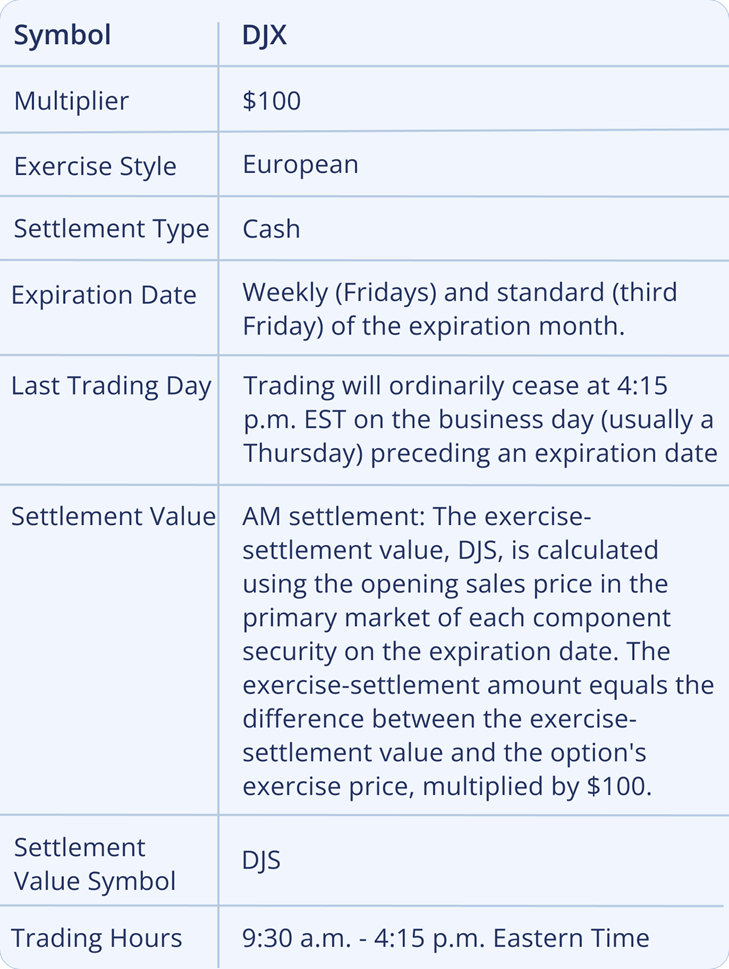
Task: Click the DJX symbol value
Action: 267,36
